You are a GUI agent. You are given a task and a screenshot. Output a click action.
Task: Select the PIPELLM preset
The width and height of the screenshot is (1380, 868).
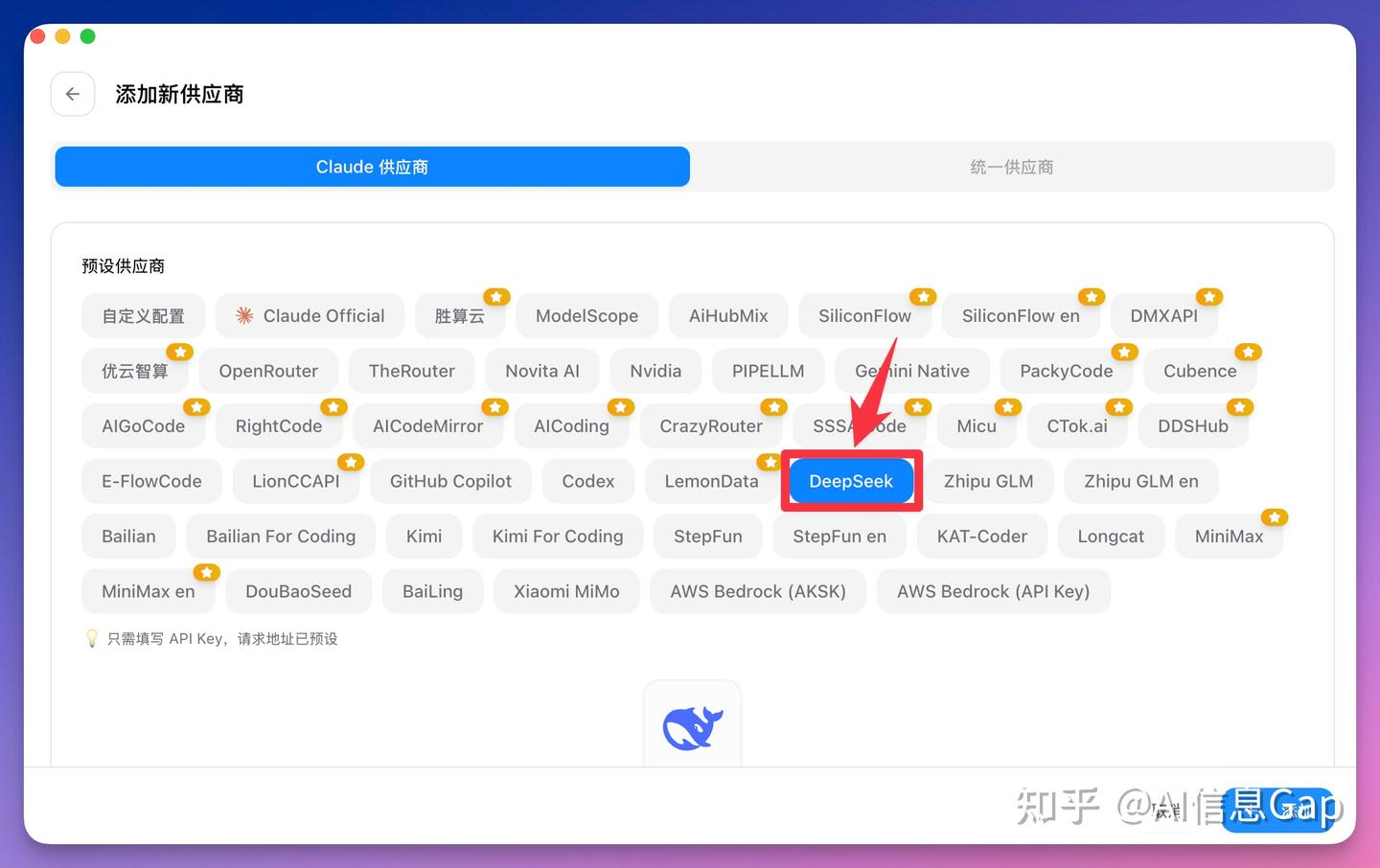click(769, 371)
